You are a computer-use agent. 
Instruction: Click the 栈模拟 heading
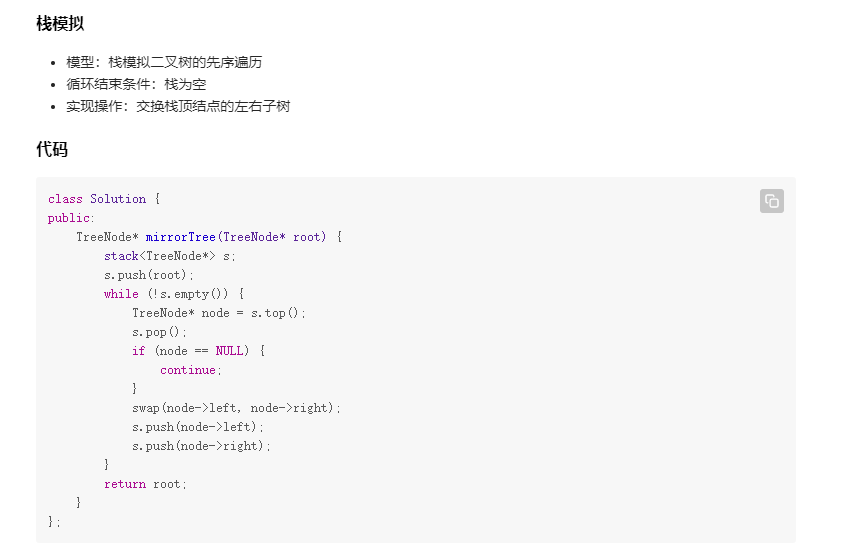pos(60,23)
